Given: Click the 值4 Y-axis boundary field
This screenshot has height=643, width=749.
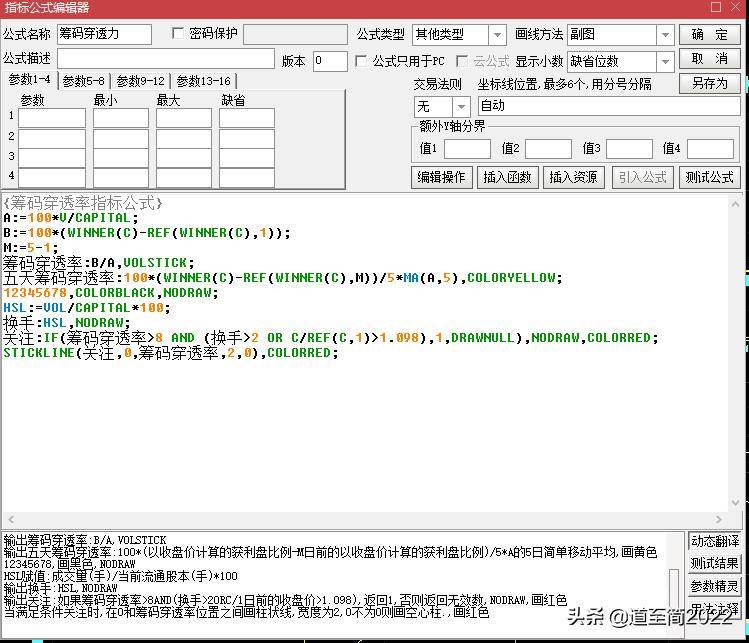Looking at the screenshot, I should pyautogui.click(x=710, y=149).
